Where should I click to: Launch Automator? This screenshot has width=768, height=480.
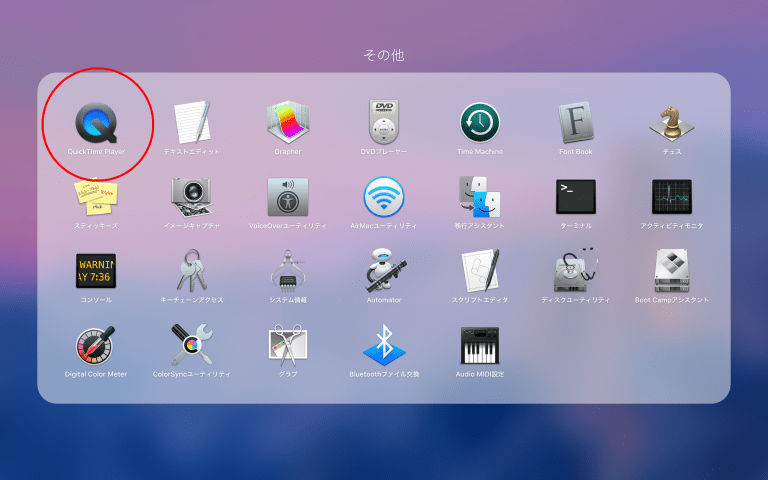pyautogui.click(x=384, y=271)
